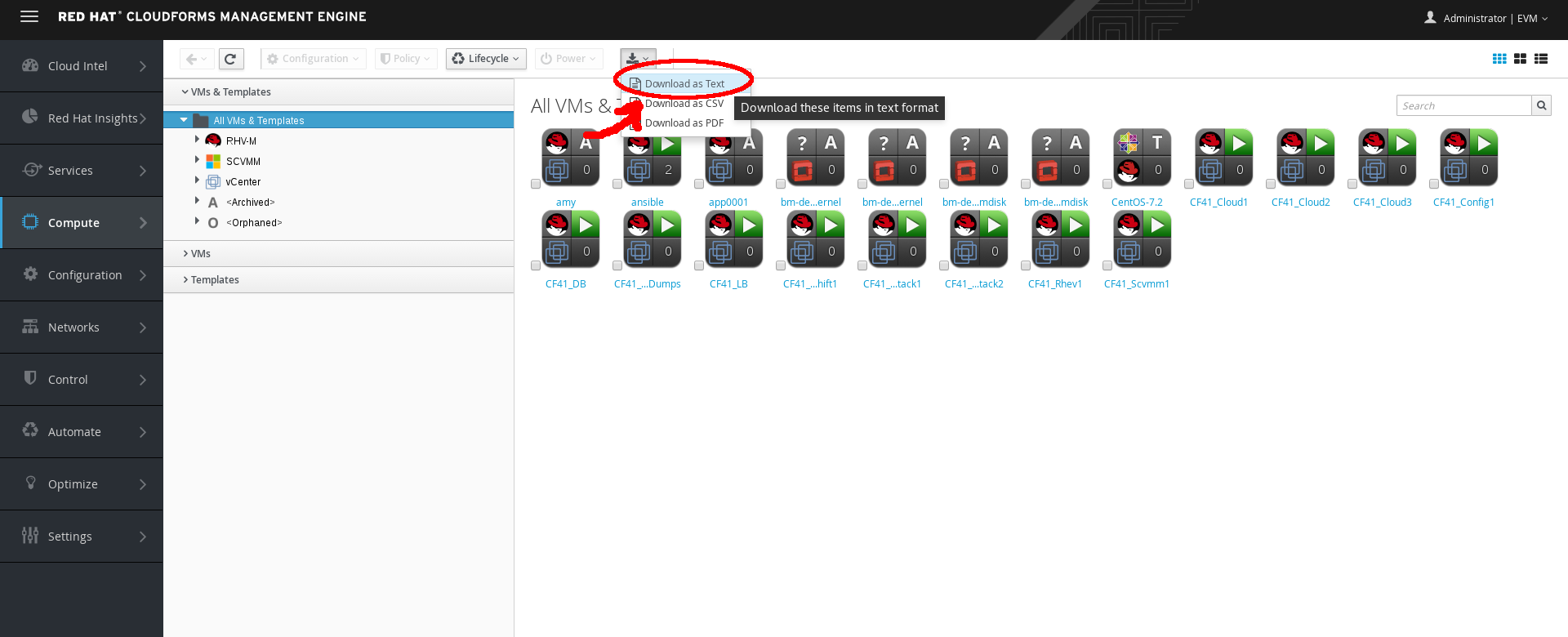Image resolution: width=1568 pixels, height=637 pixels.
Task: Open the Lifecycle dropdown
Action: 486,59
